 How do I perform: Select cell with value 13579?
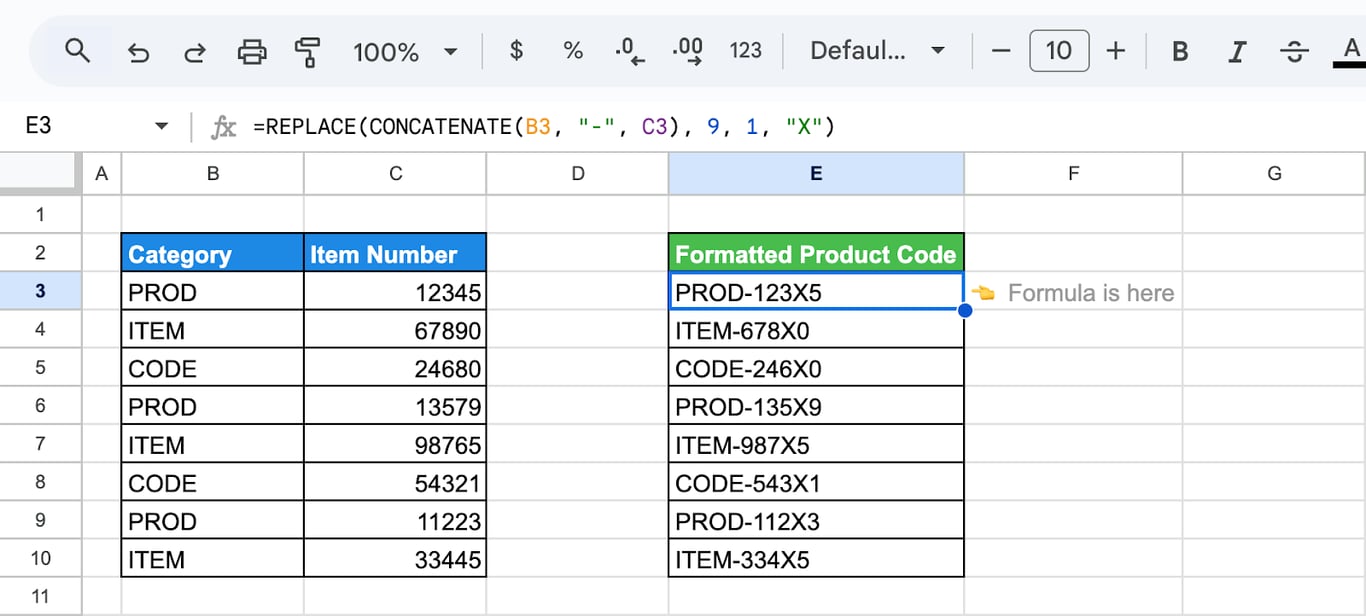click(x=396, y=406)
